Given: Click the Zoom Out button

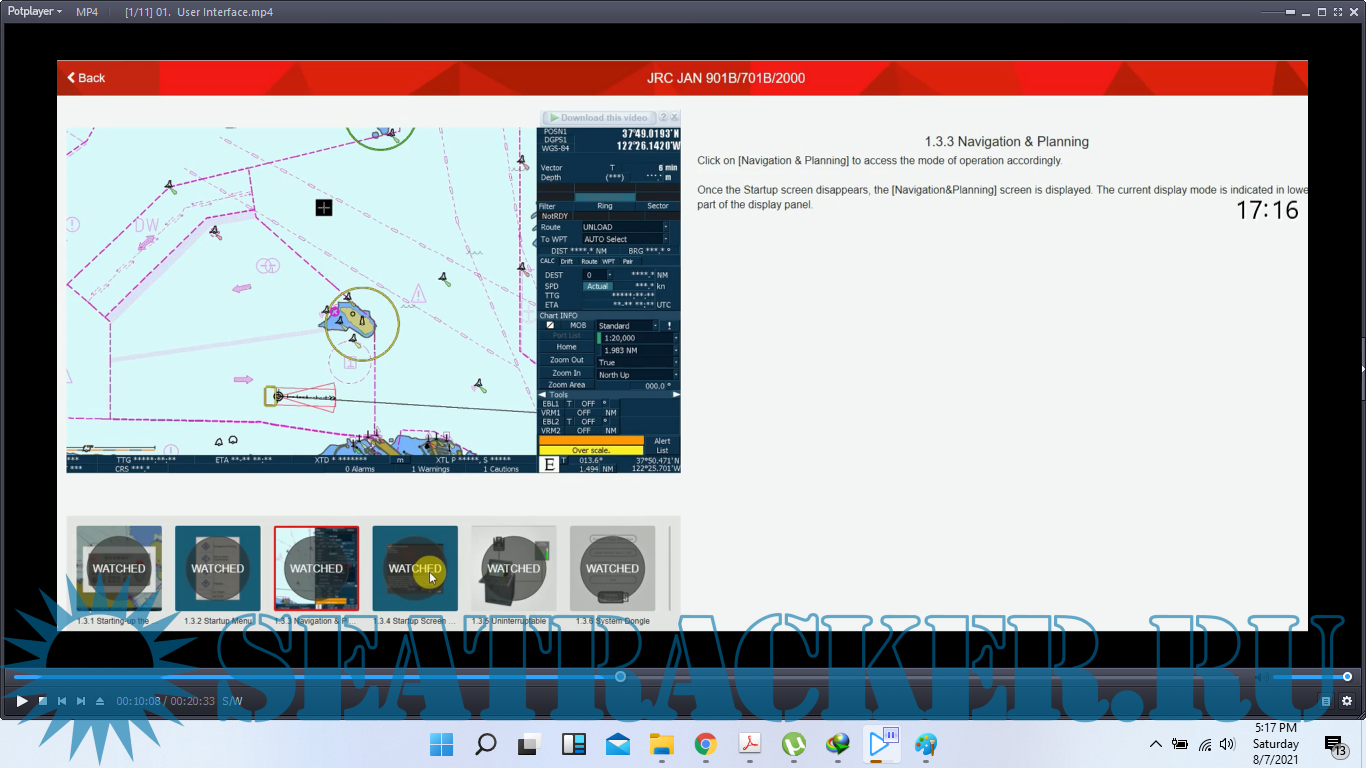Looking at the screenshot, I should point(566,360).
